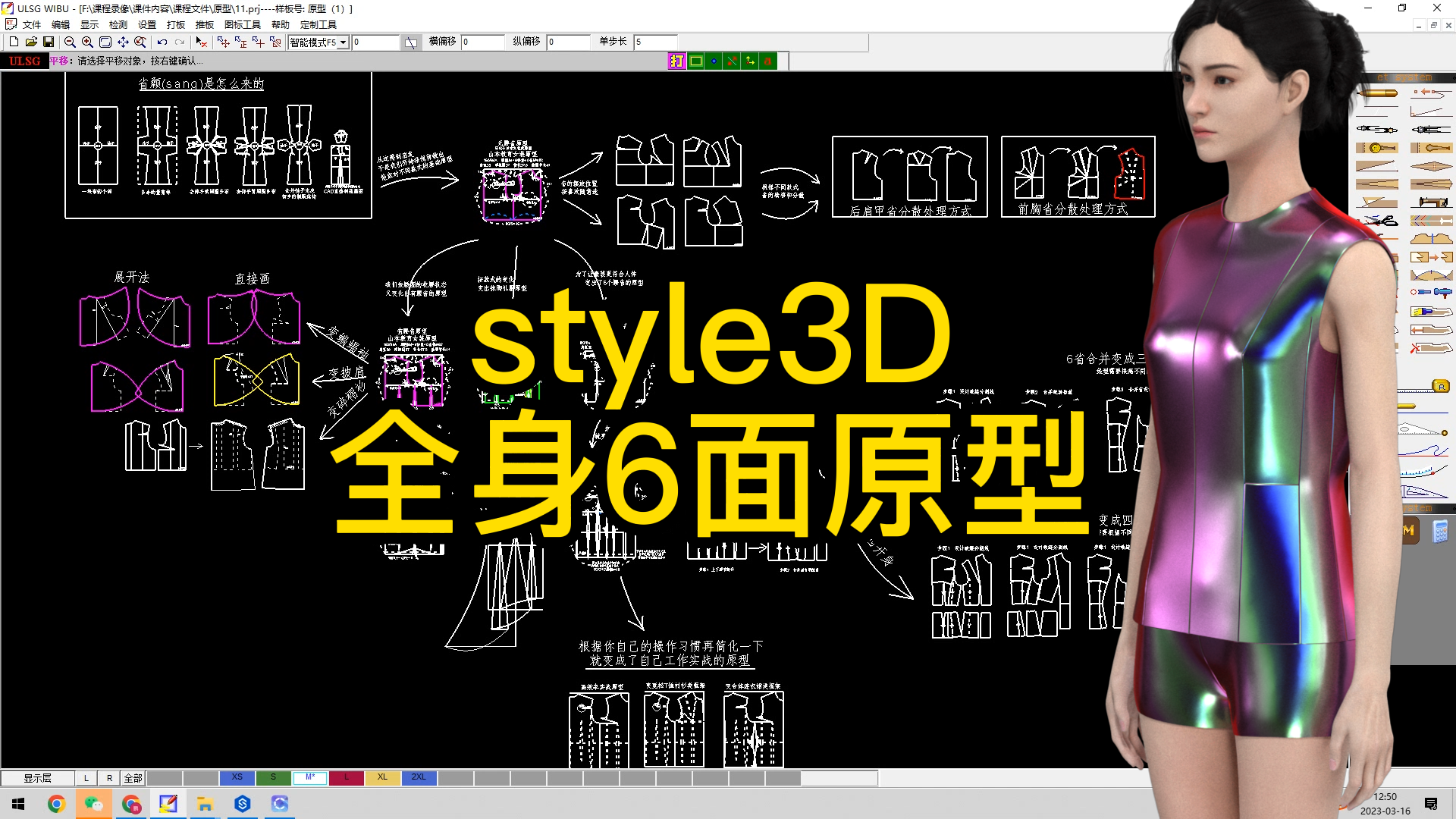Click the red letter a icon
Image resolution: width=1456 pixels, height=819 pixels.
click(x=768, y=61)
